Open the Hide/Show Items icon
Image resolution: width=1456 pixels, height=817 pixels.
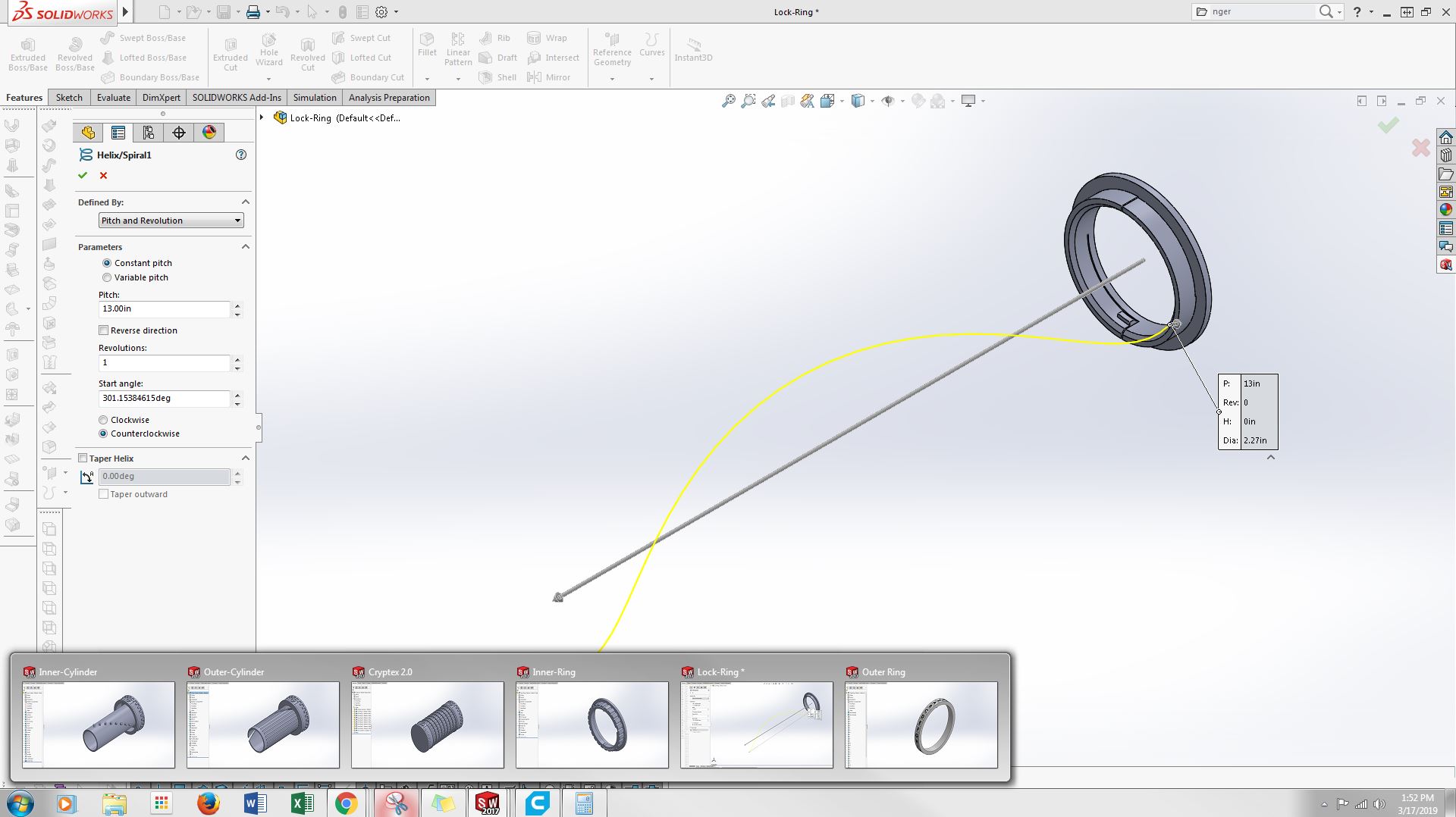(x=888, y=101)
